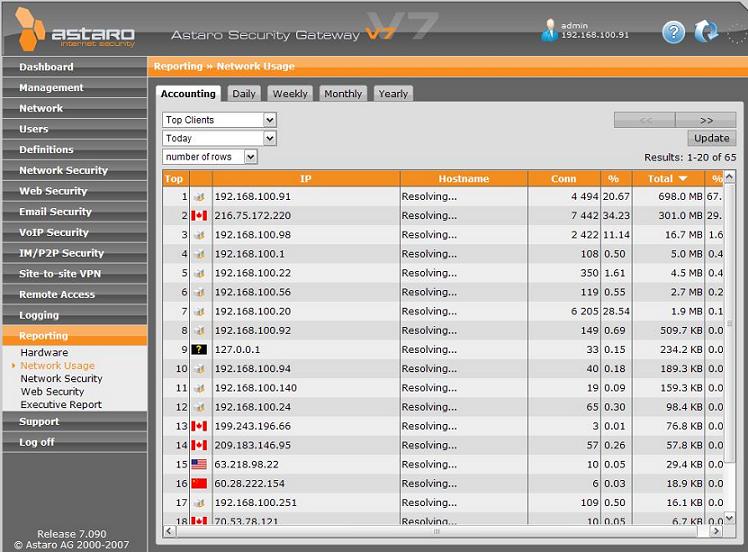Screen dimensions: 748x552
Task: Open the Users menu
Action: coord(75,129)
